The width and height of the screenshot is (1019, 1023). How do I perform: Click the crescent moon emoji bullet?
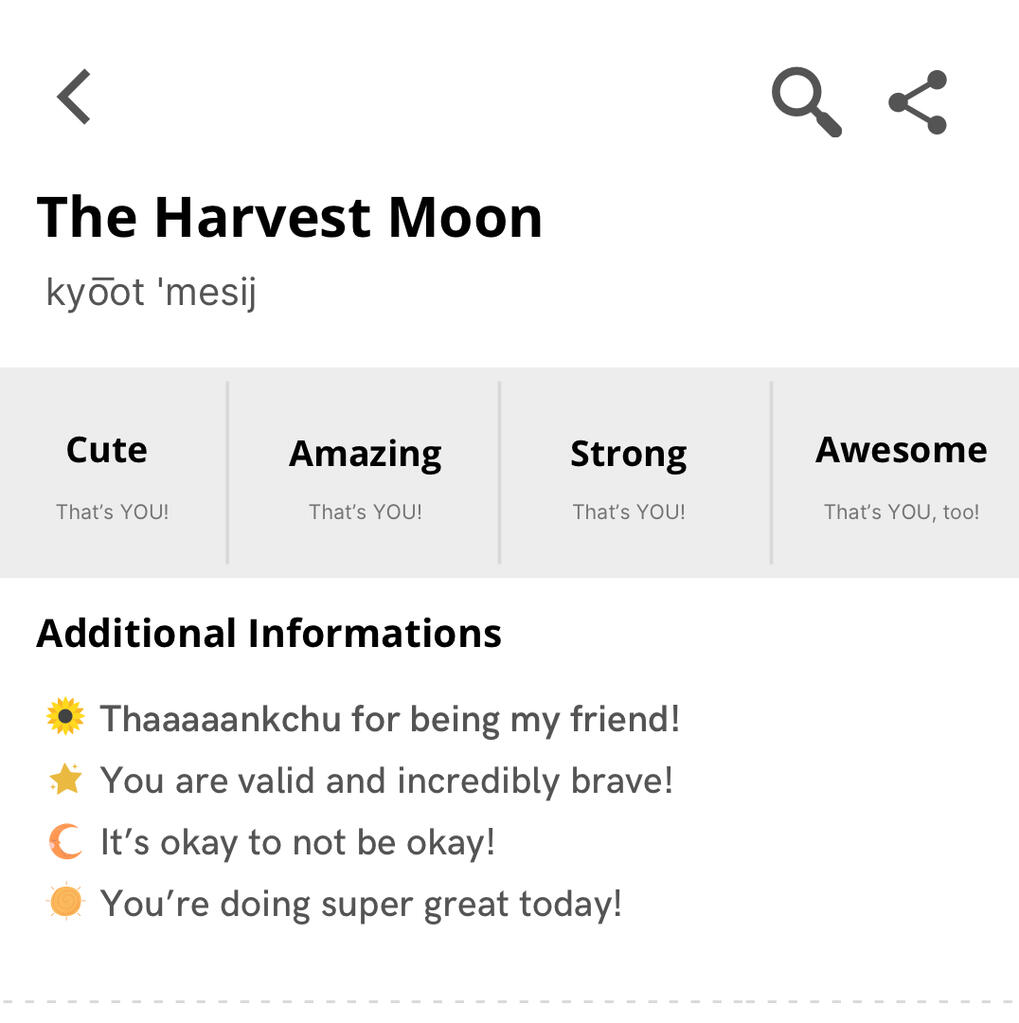66,842
